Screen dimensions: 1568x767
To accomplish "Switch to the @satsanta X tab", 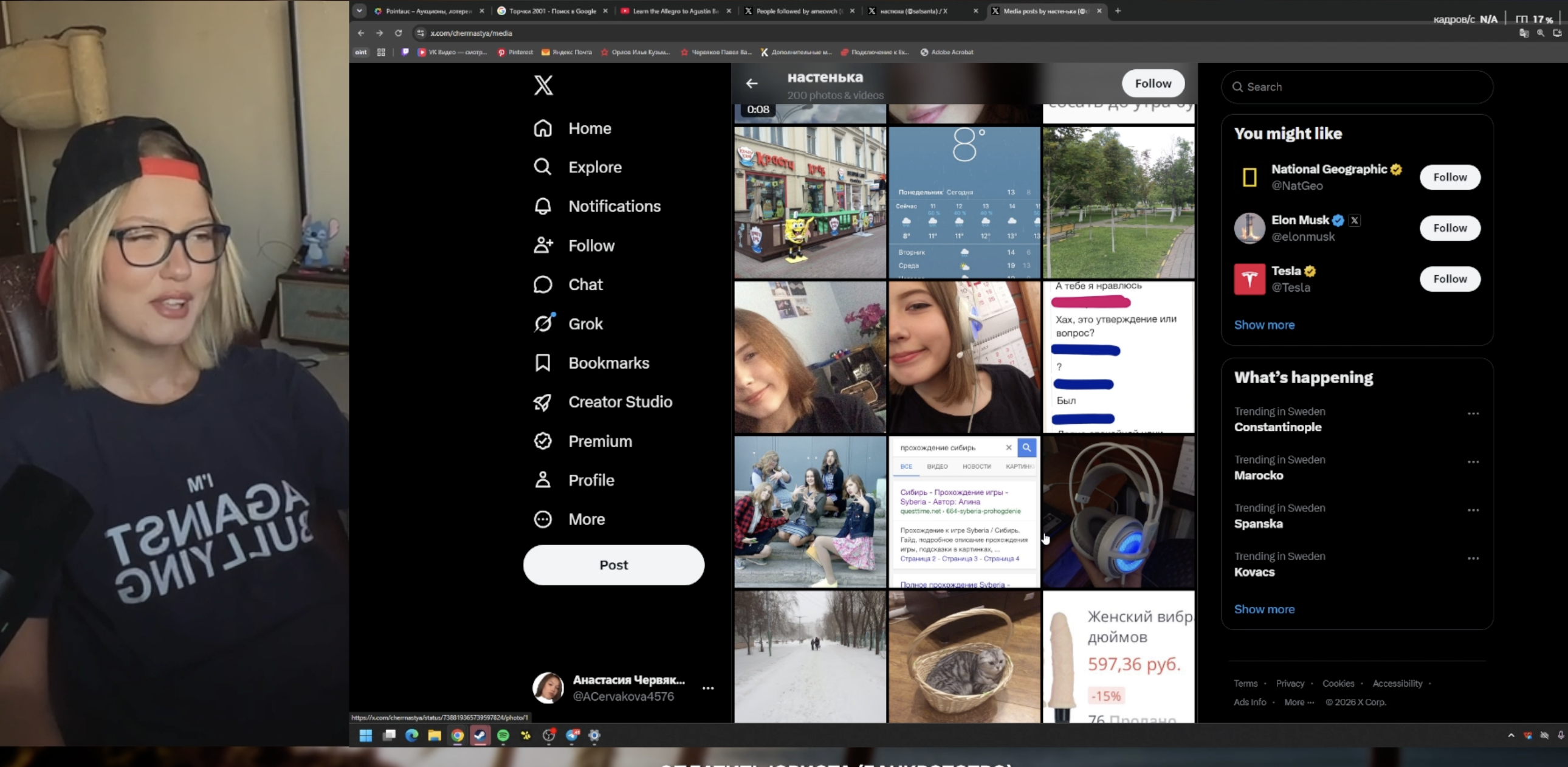I will [921, 11].
